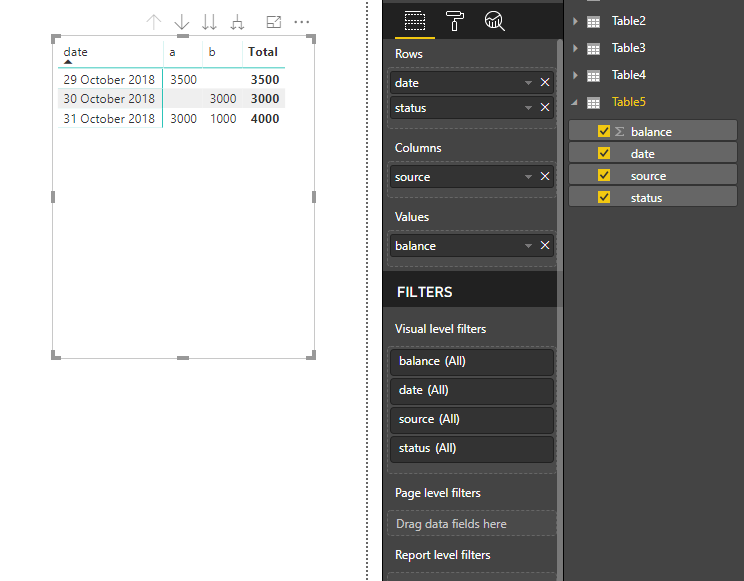The image size is (744, 581).
Task: Expand Table2 in Fields list
Action: click(575, 21)
